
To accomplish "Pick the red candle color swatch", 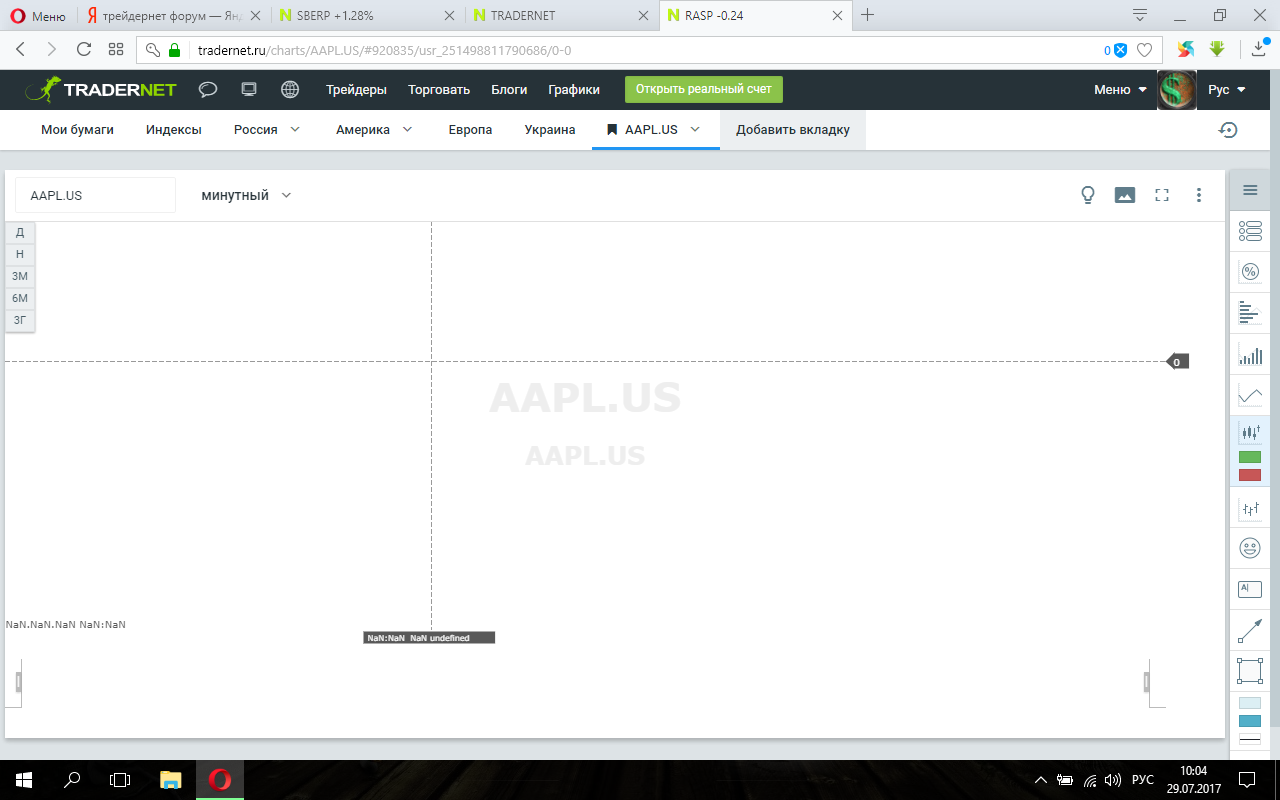I will [x=1250, y=475].
